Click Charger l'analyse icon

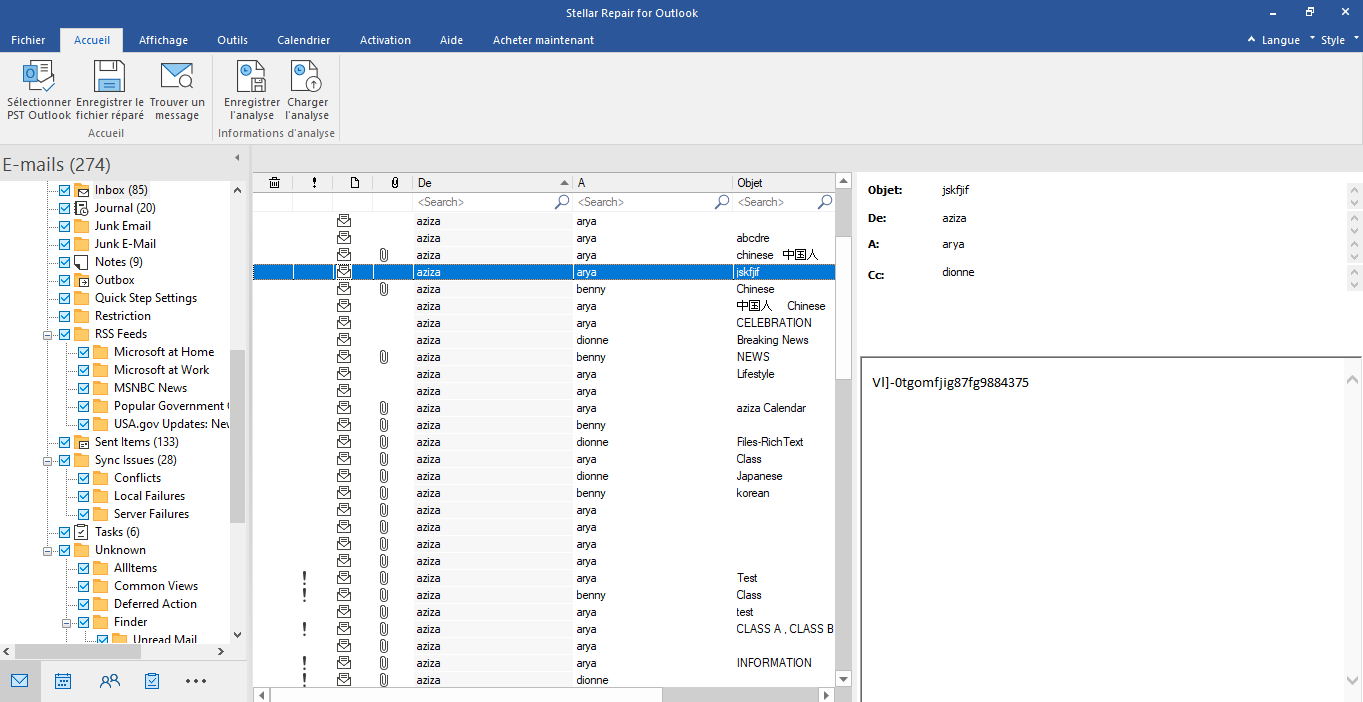307,77
